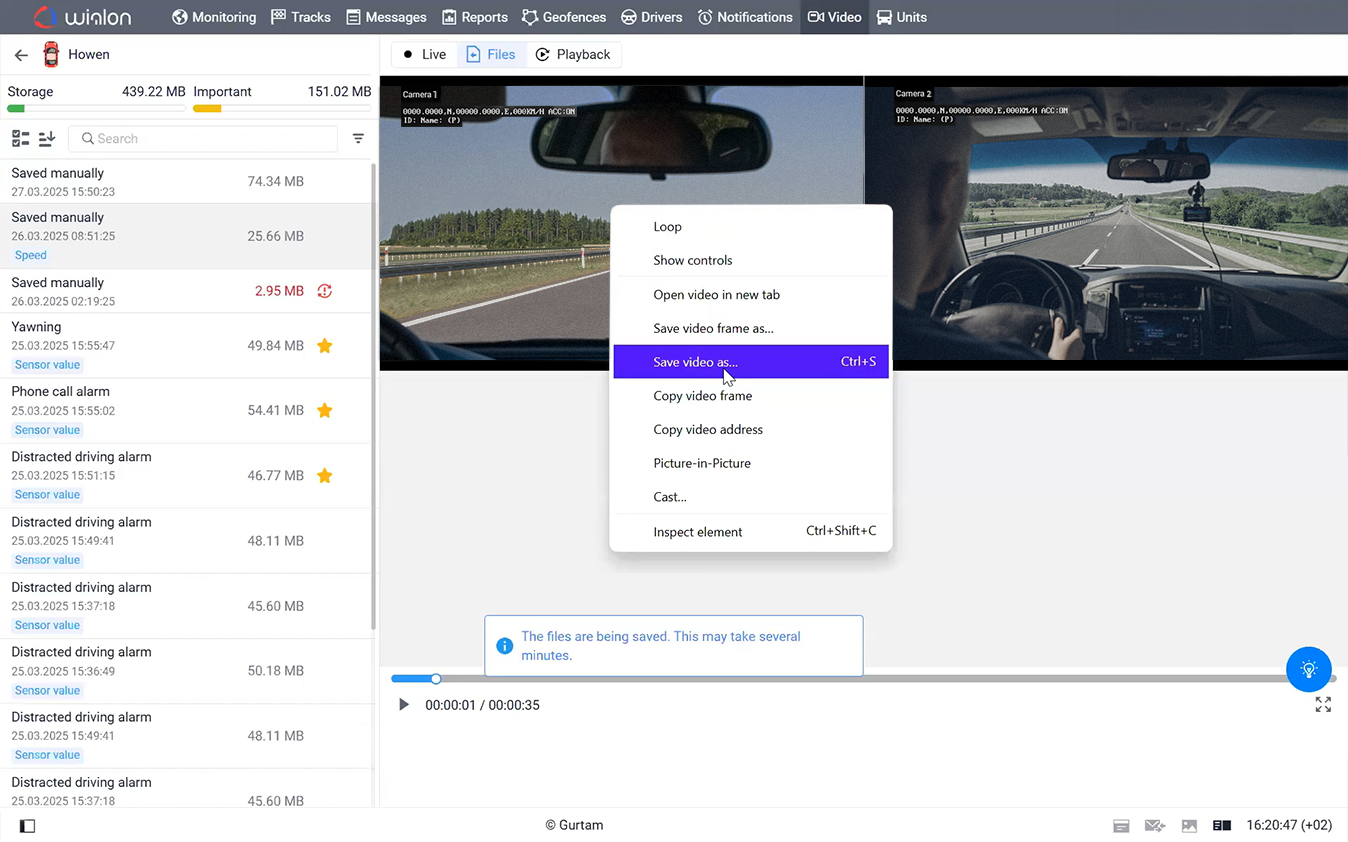Choose Loop from the context menu
The width and height of the screenshot is (1348, 842).
click(751, 227)
